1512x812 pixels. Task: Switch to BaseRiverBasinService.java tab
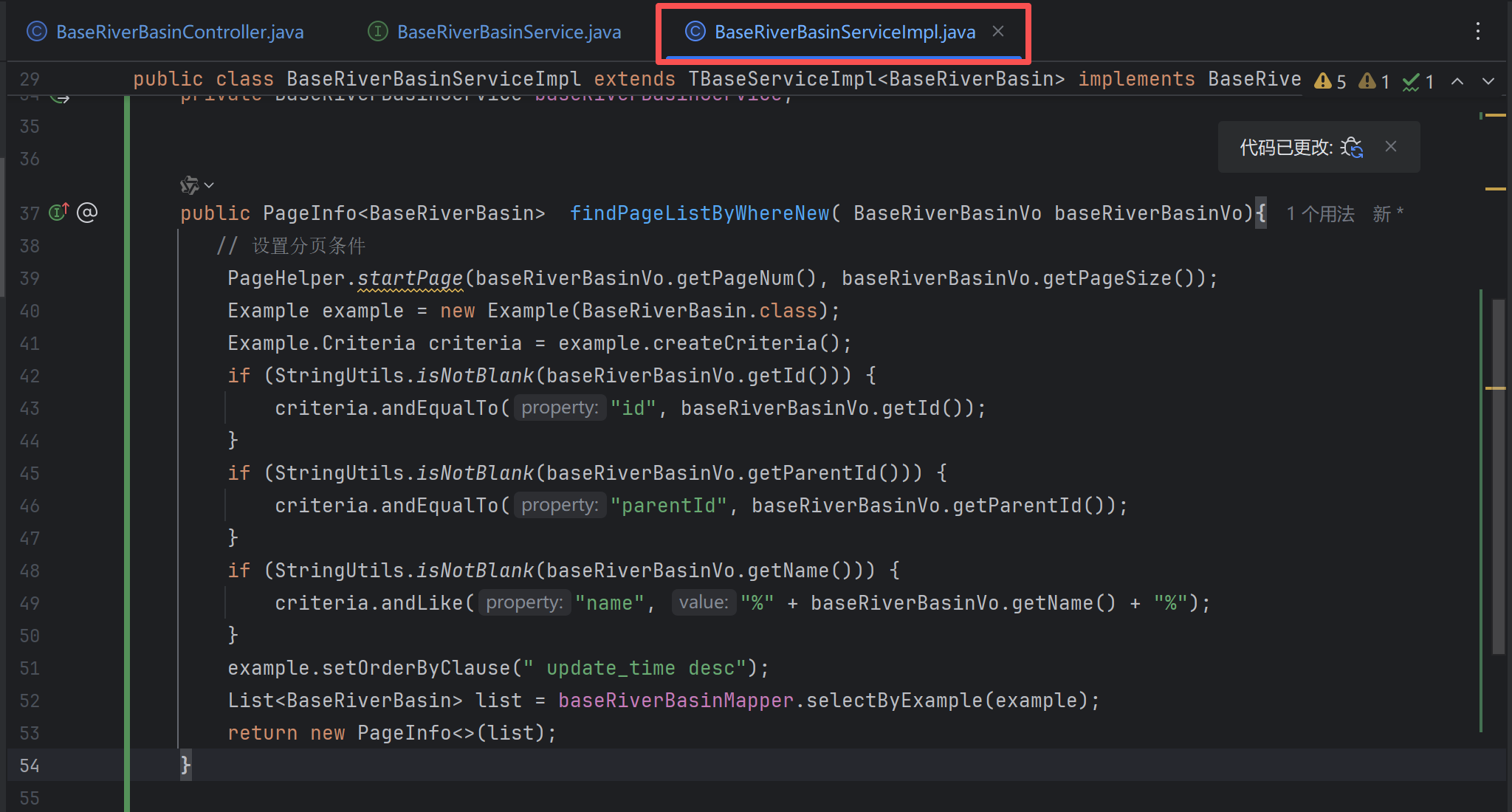pos(509,32)
